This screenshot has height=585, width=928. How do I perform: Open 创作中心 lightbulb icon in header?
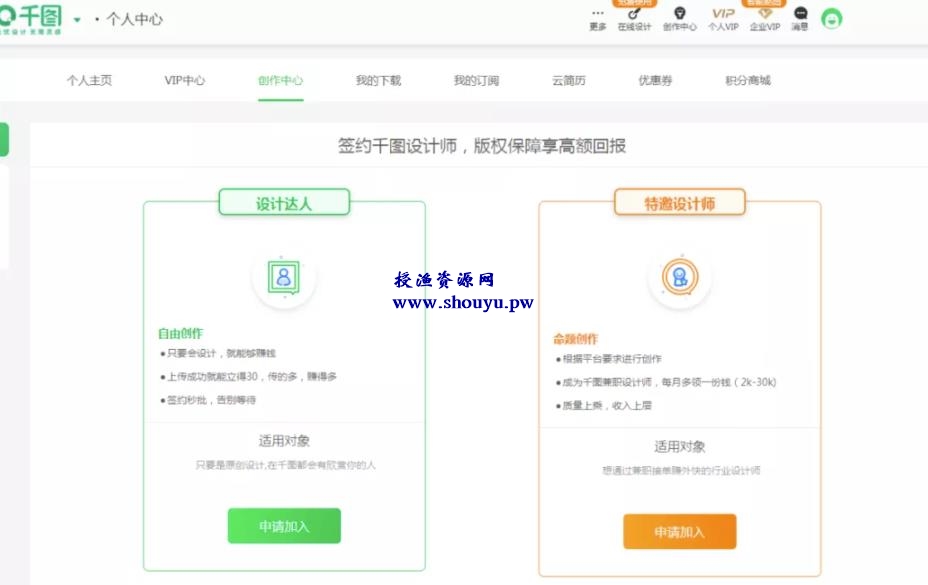coord(679,19)
